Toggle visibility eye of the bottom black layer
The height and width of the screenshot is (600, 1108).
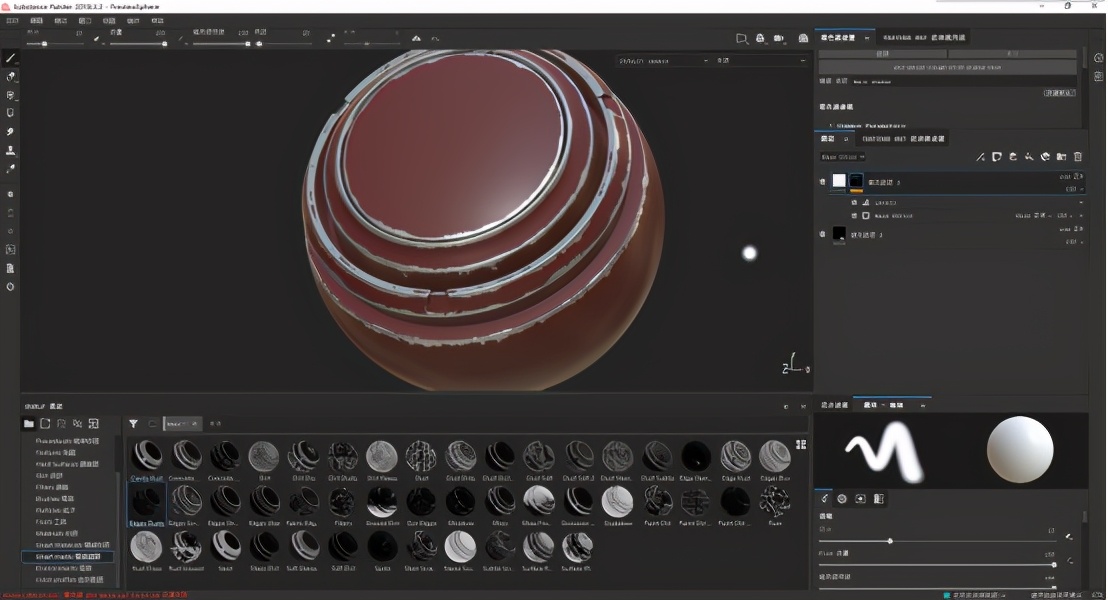(x=822, y=234)
